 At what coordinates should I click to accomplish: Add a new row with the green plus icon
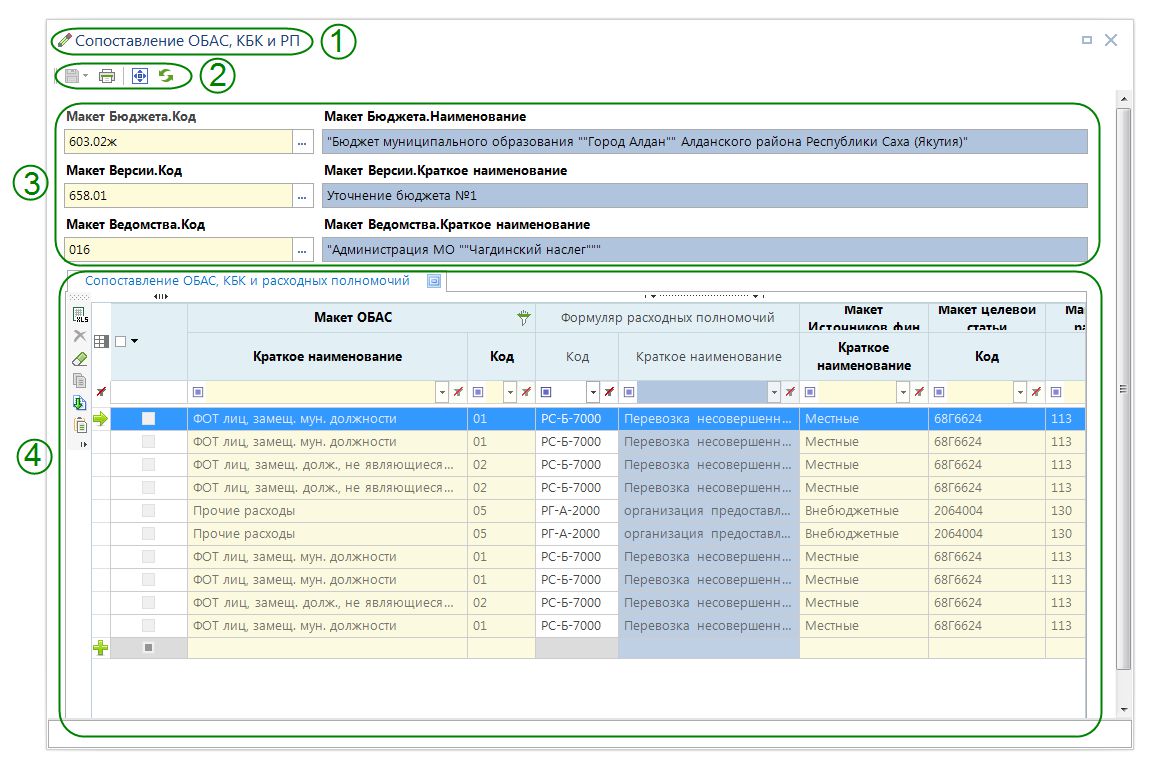click(100, 648)
